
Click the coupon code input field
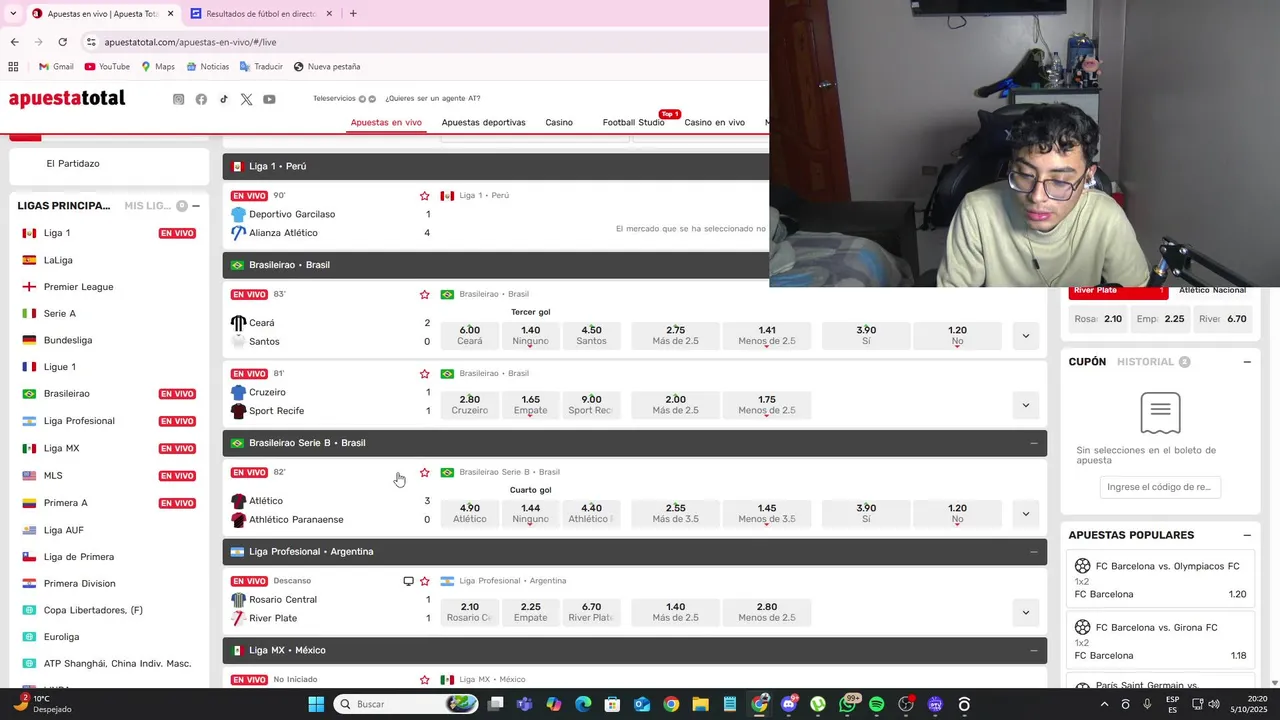[1160, 487]
